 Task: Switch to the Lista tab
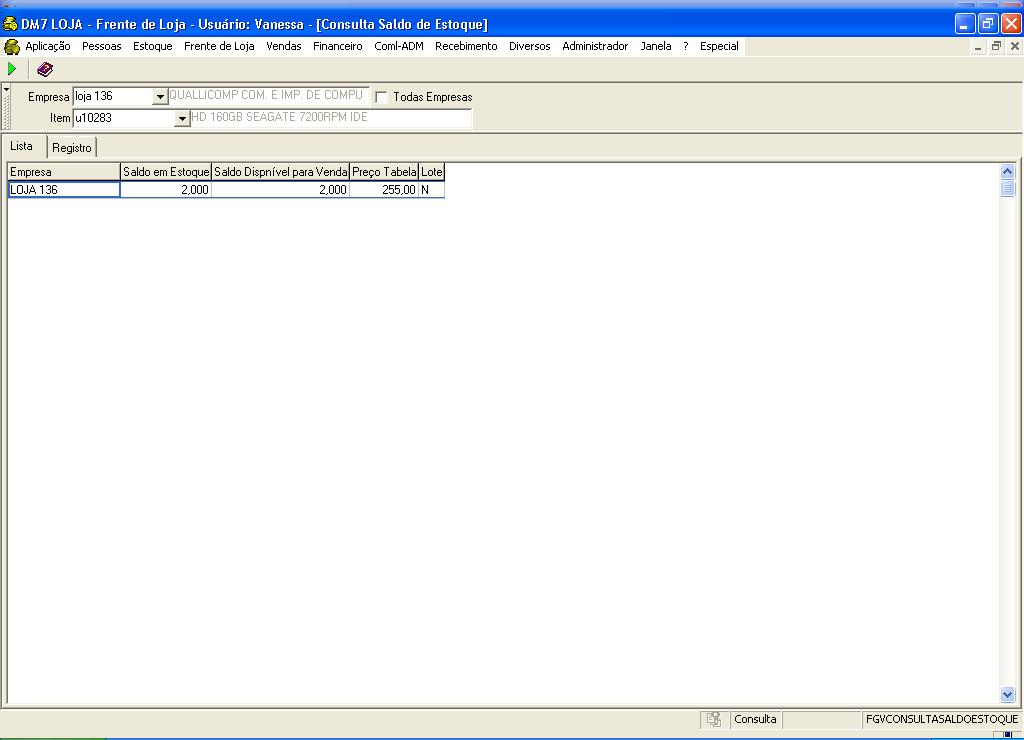[x=22, y=146]
